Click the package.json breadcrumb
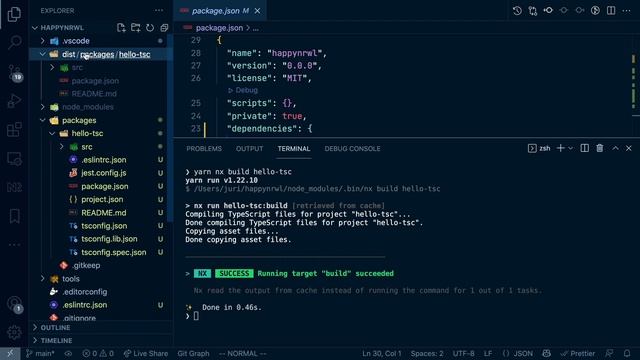Image resolution: width=640 pixels, height=360 pixels. coord(219,28)
